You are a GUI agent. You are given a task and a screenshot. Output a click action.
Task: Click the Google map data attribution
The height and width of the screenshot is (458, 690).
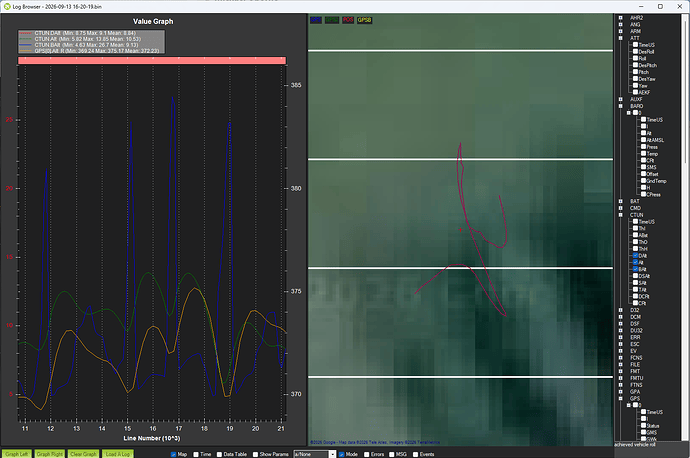pos(375,443)
